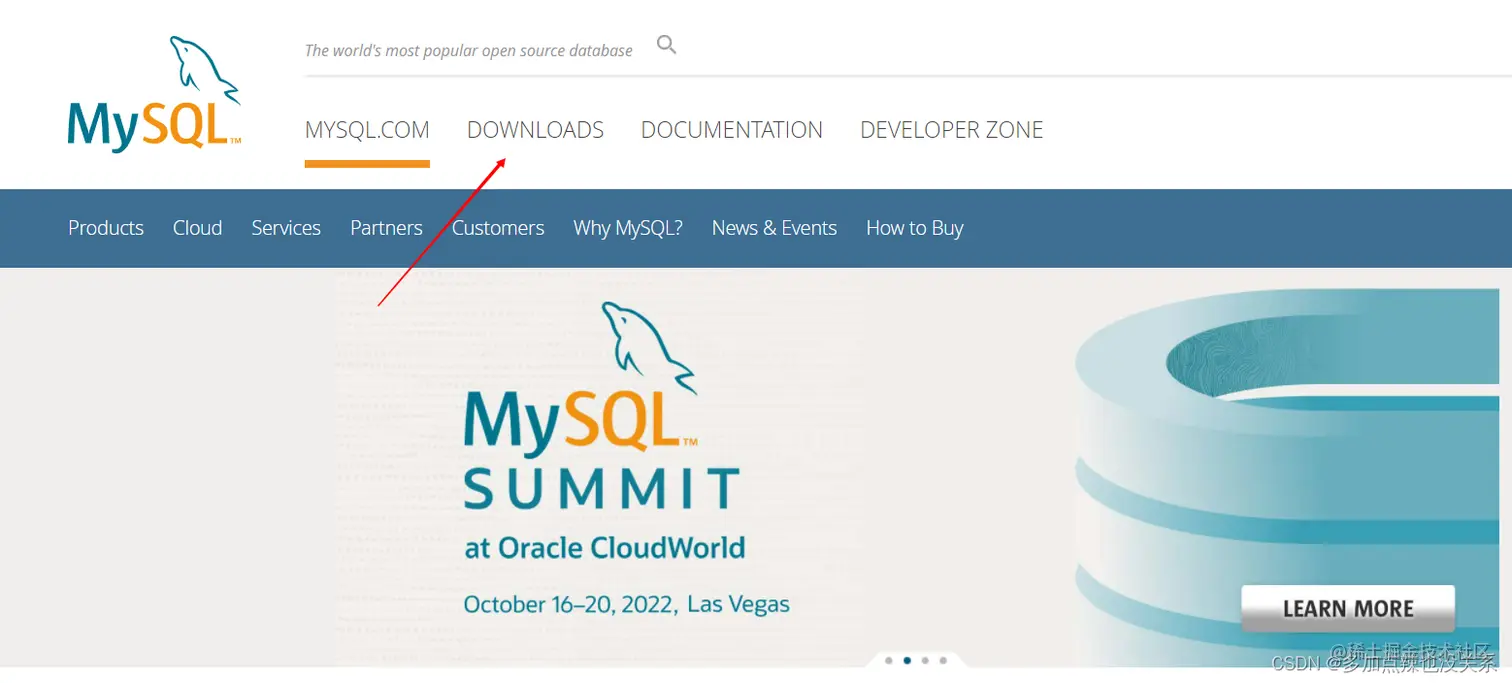
Task: Select Partners in the blue navigation bar
Action: [386, 228]
